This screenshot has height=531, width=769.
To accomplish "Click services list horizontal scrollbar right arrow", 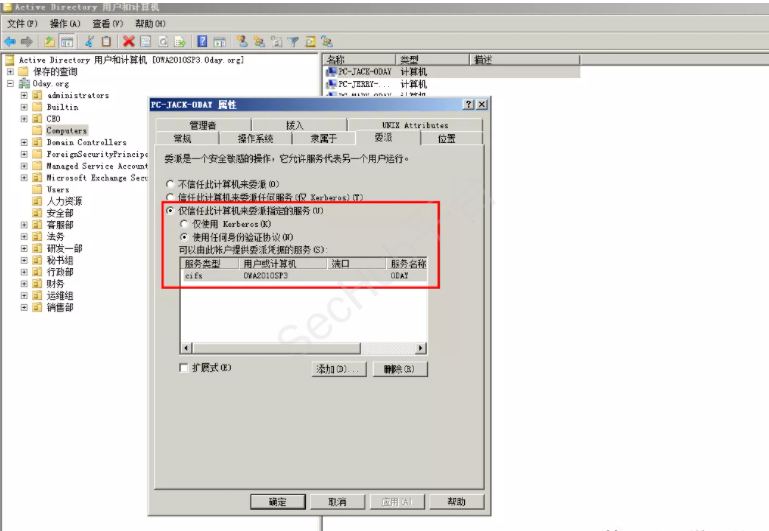I will 422,348.
